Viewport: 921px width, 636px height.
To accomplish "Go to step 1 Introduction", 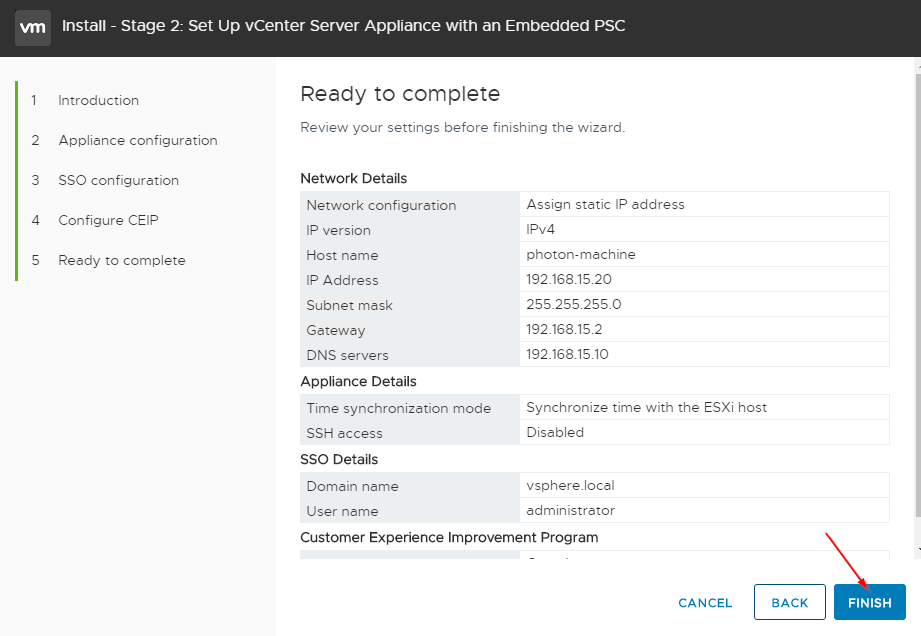I will click(x=98, y=100).
